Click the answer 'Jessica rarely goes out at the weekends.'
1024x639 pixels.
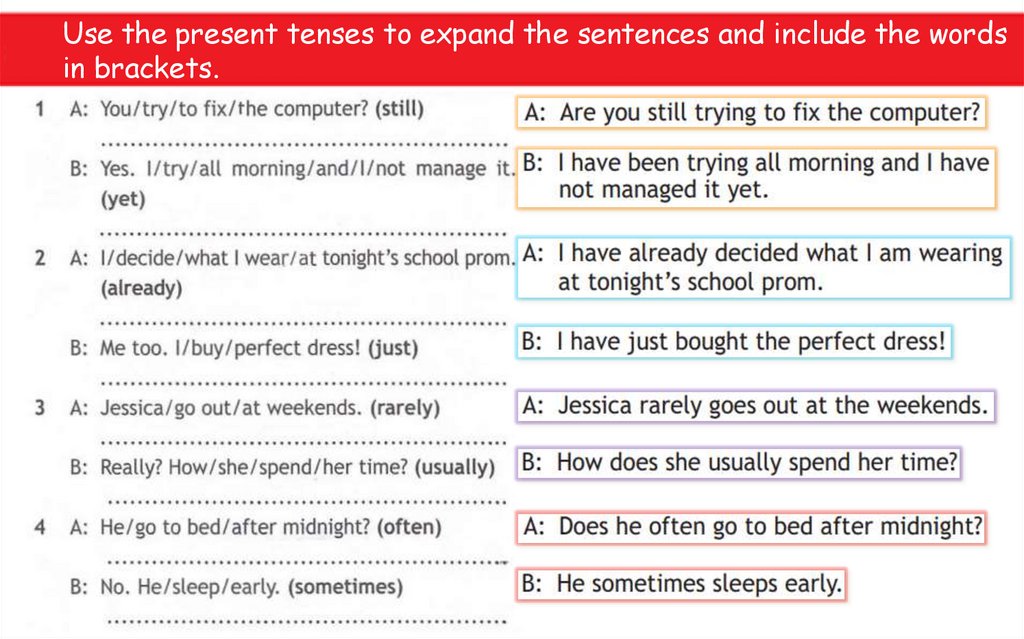click(756, 405)
